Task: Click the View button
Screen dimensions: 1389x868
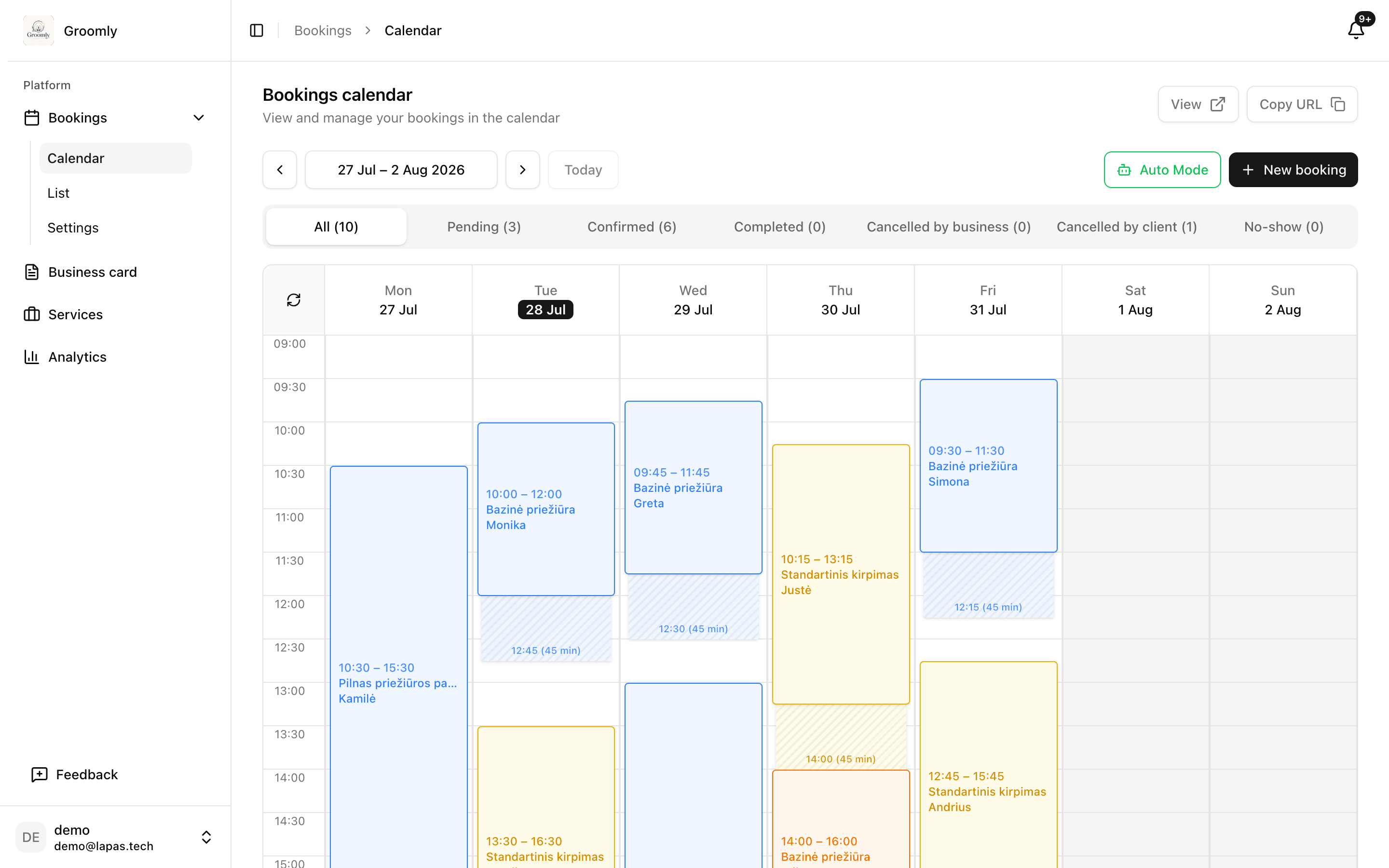Action: (1198, 104)
